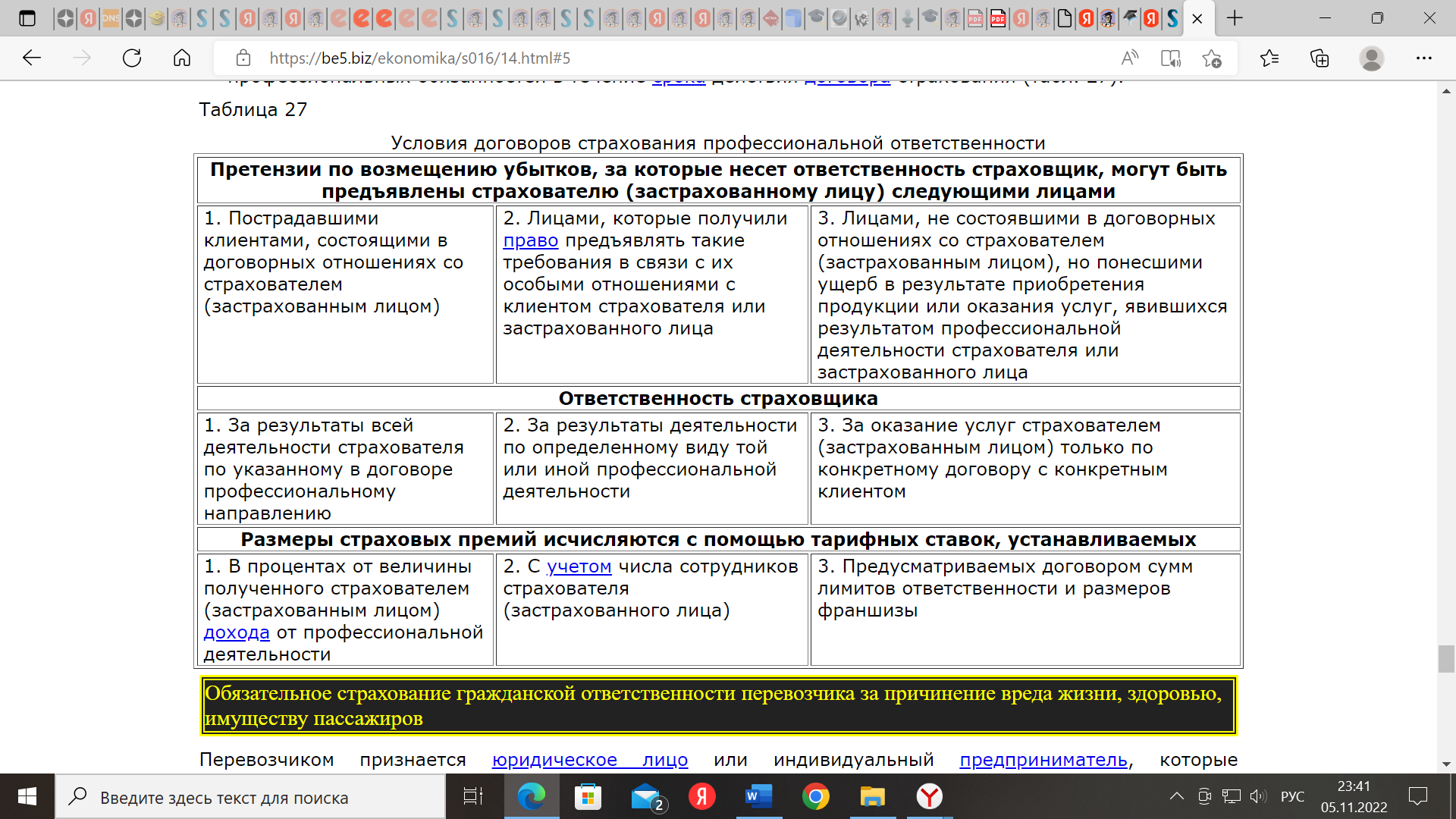Click cell '1. Пострадавшими клиентами'
The height and width of the screenshot is (819, 1456).
point(345,295)
